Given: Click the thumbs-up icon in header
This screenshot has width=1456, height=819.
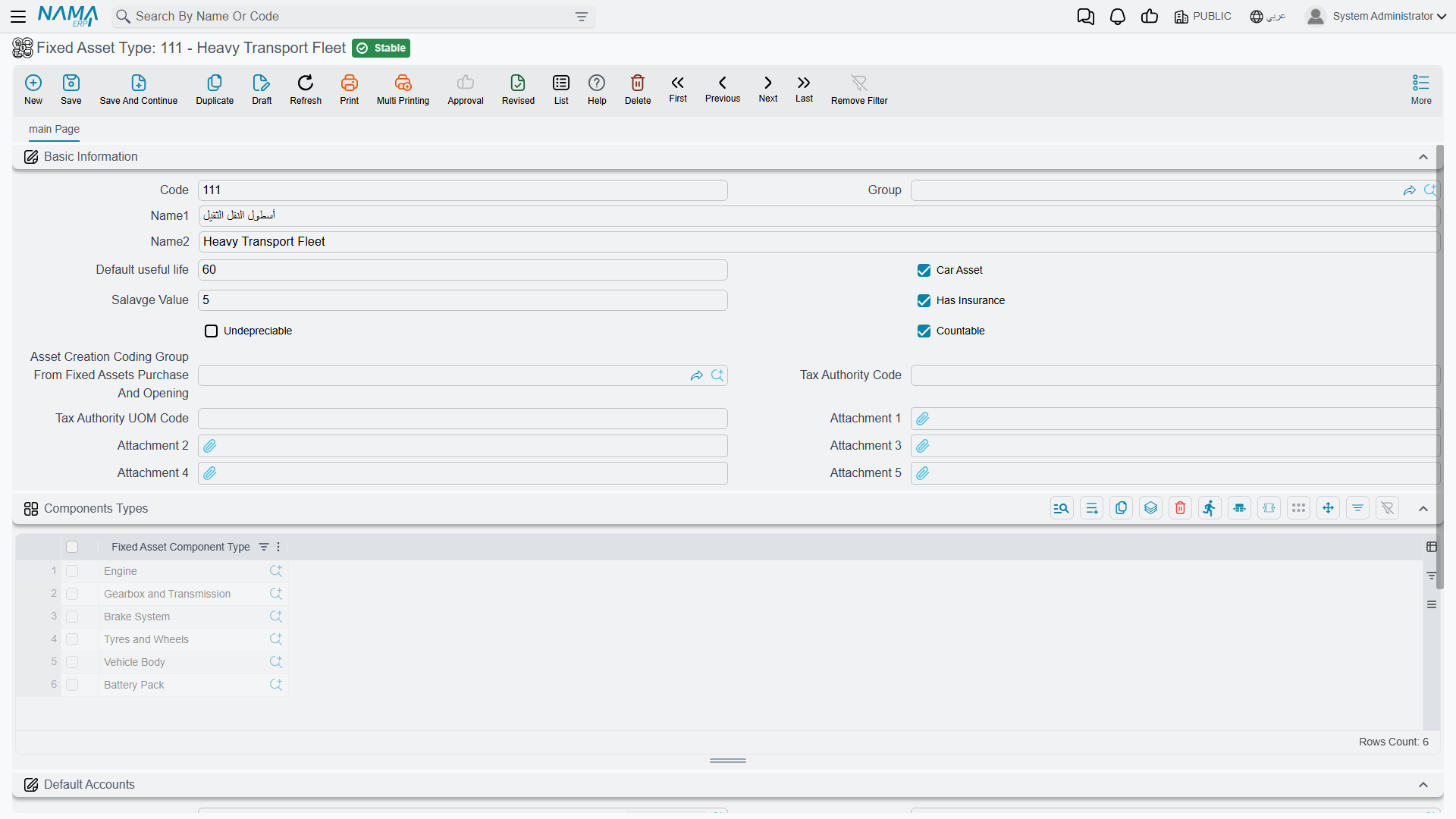Looking at the screenshot, I should point(1150,17).
